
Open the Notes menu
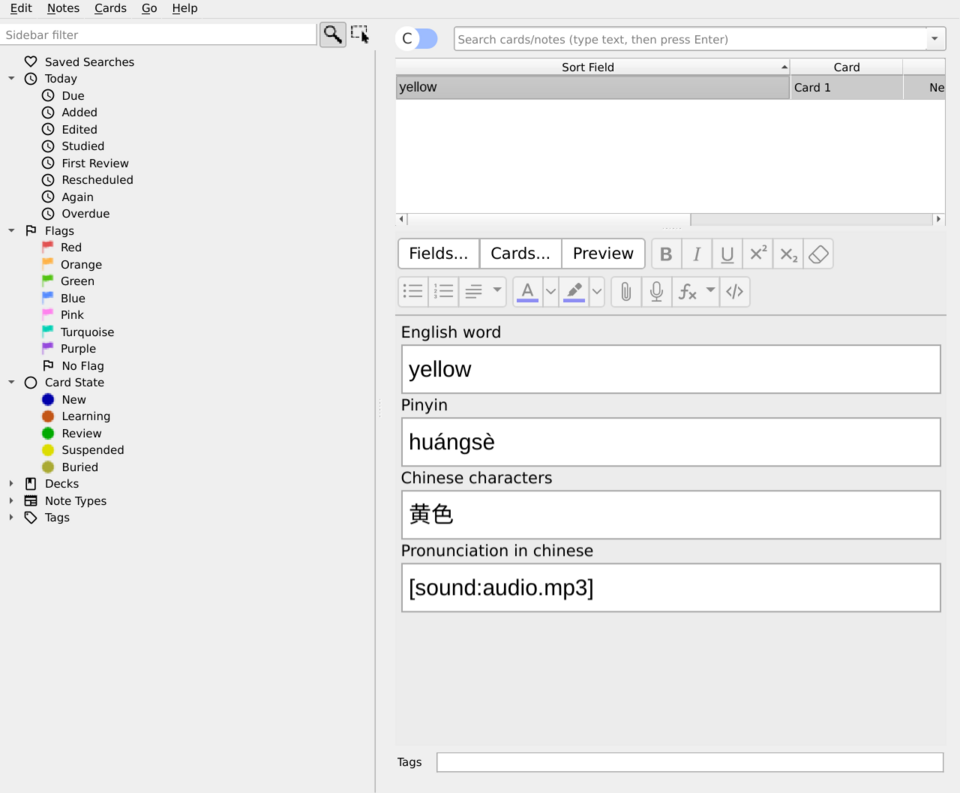62,8
